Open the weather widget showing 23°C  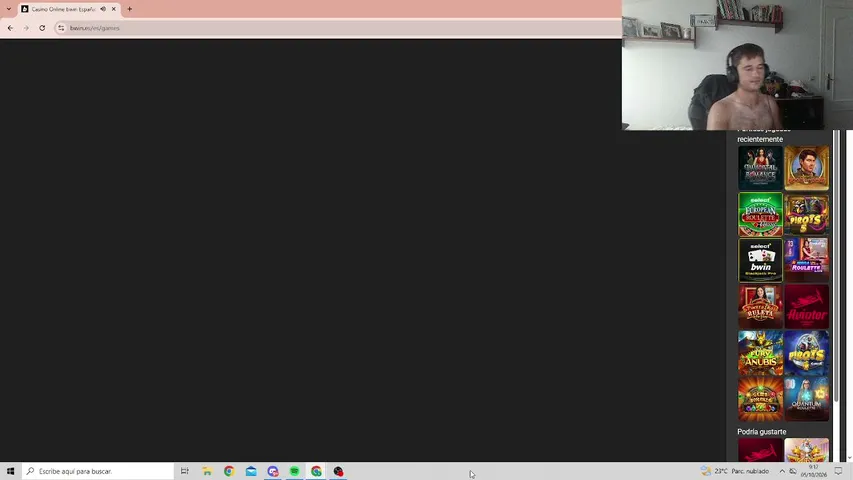[735, 471]
